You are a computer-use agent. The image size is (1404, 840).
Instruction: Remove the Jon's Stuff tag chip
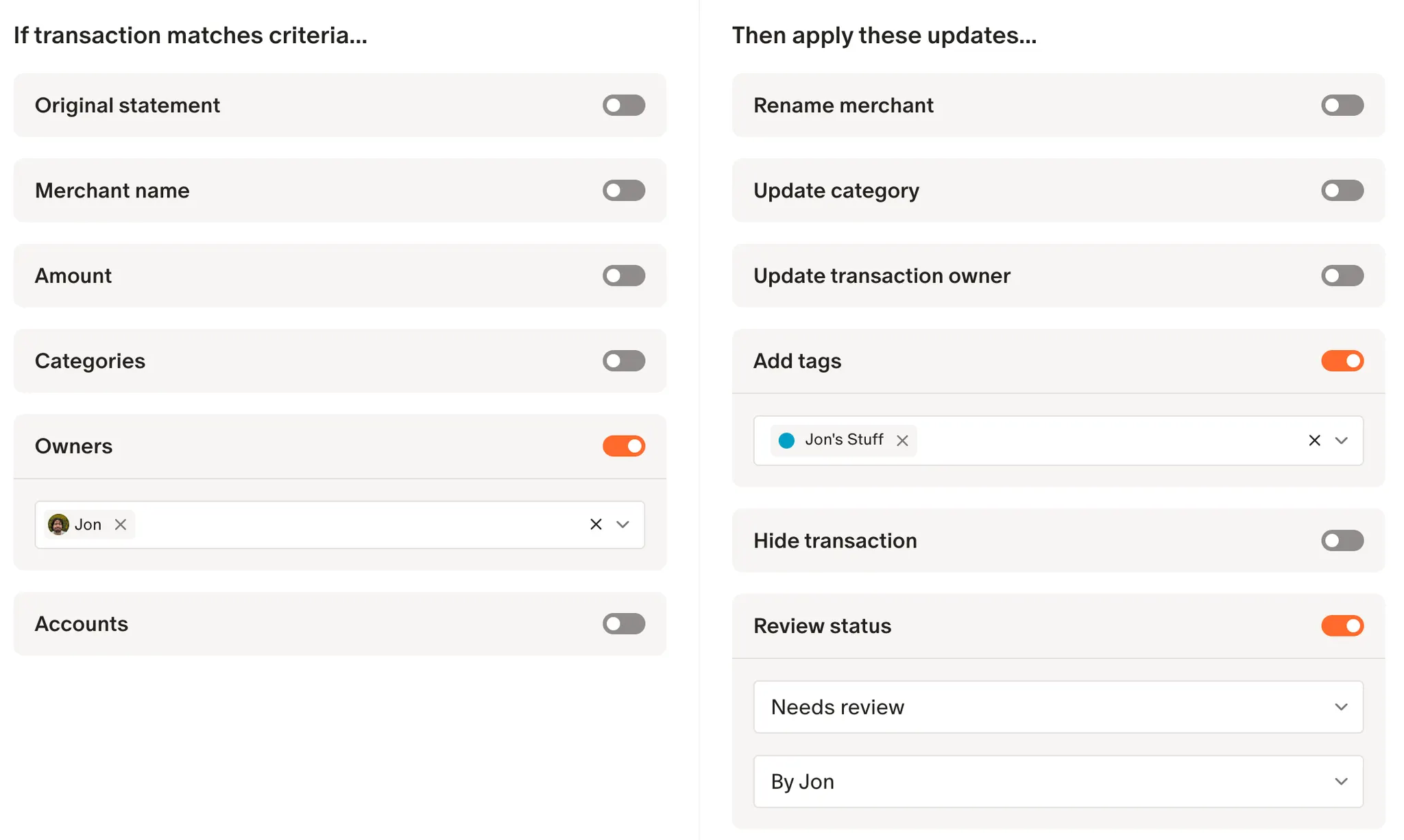[x=902, y=441]
